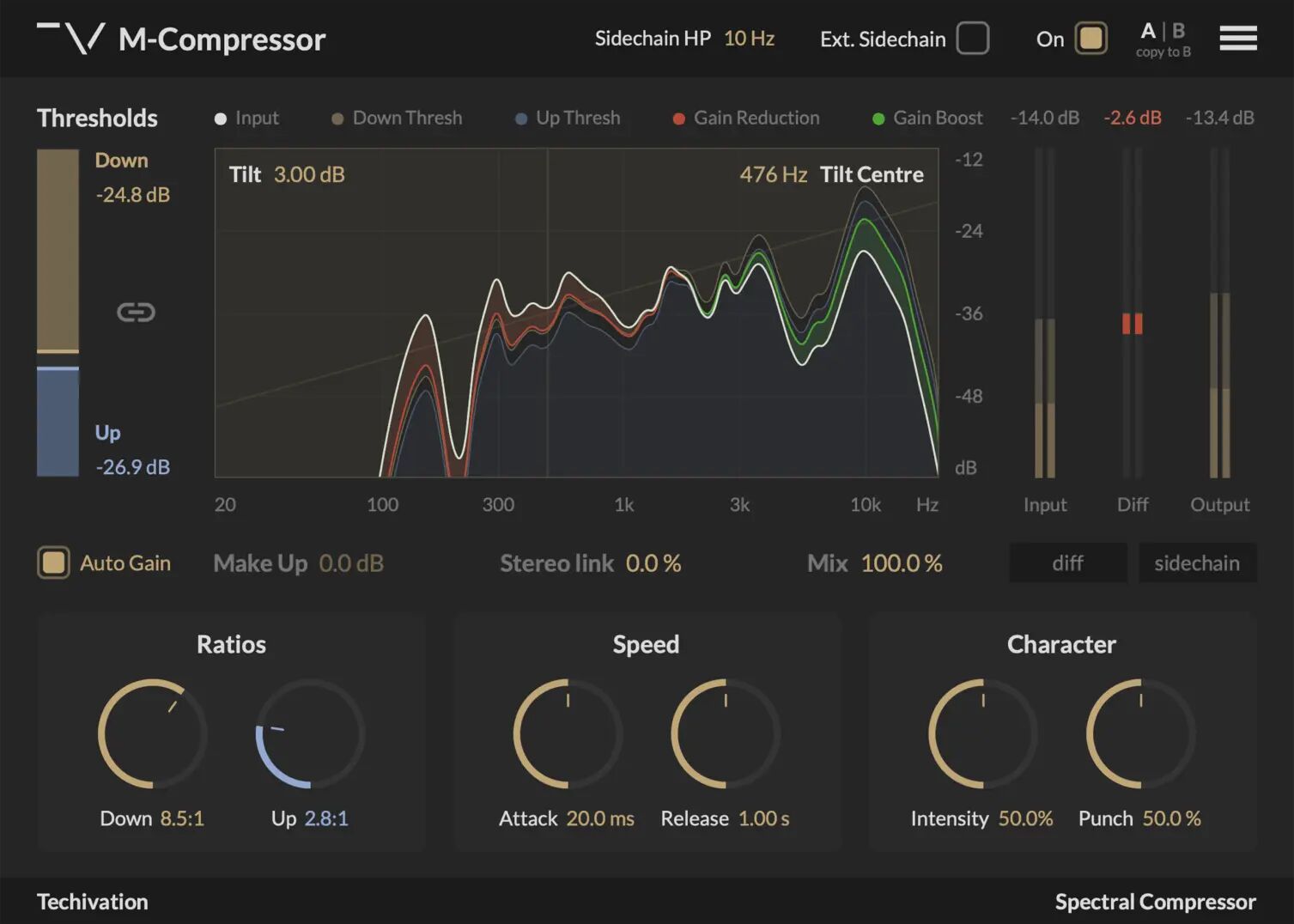1294x924 pixels.
Task: Open the hamburger menu
Action: (x=1237, y=39)
